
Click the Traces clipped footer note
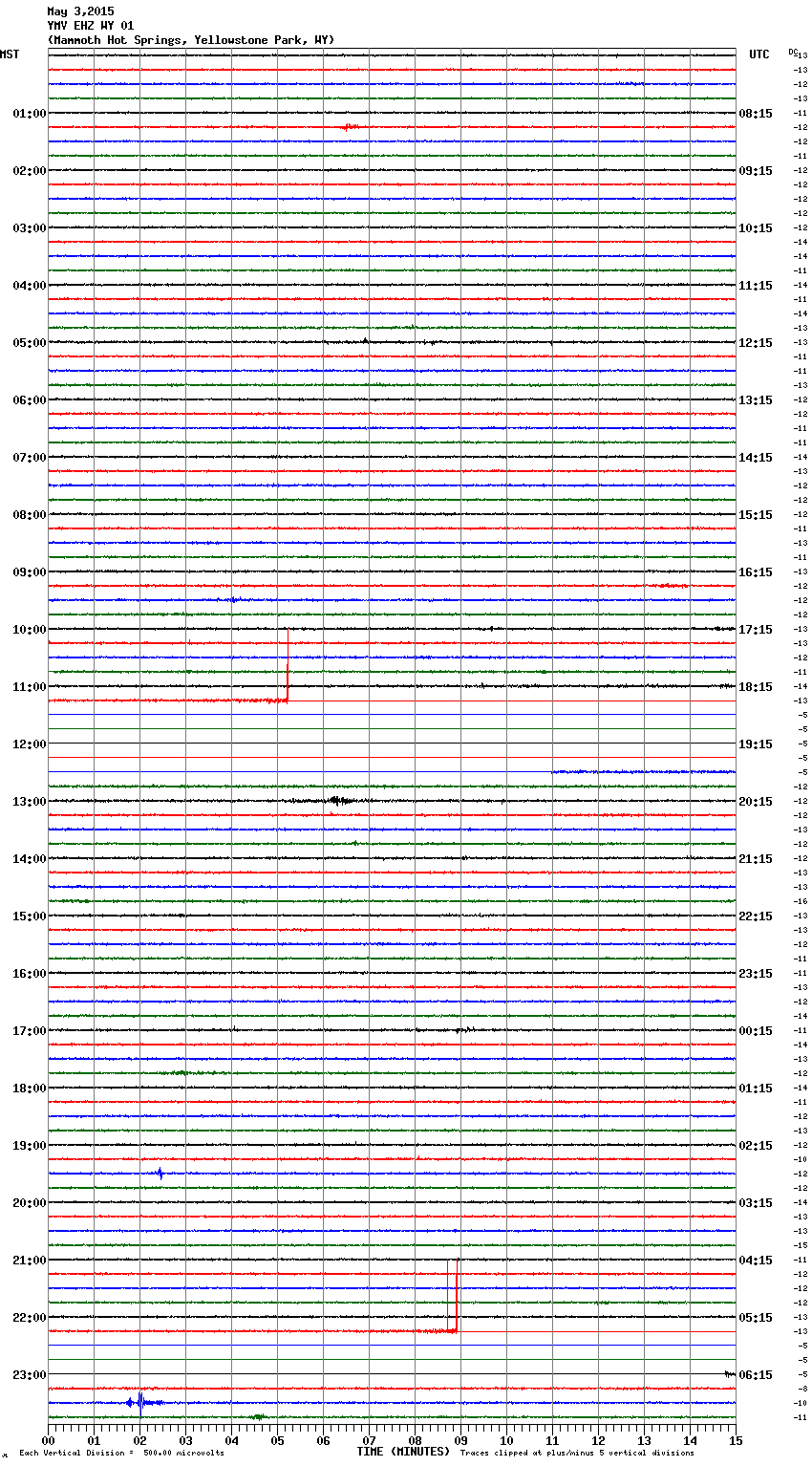577,1454
